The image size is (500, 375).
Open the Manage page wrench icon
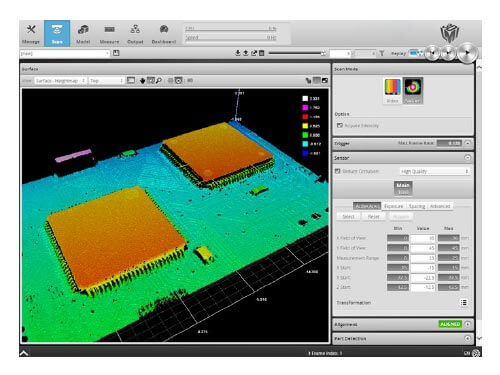(31, 30)
